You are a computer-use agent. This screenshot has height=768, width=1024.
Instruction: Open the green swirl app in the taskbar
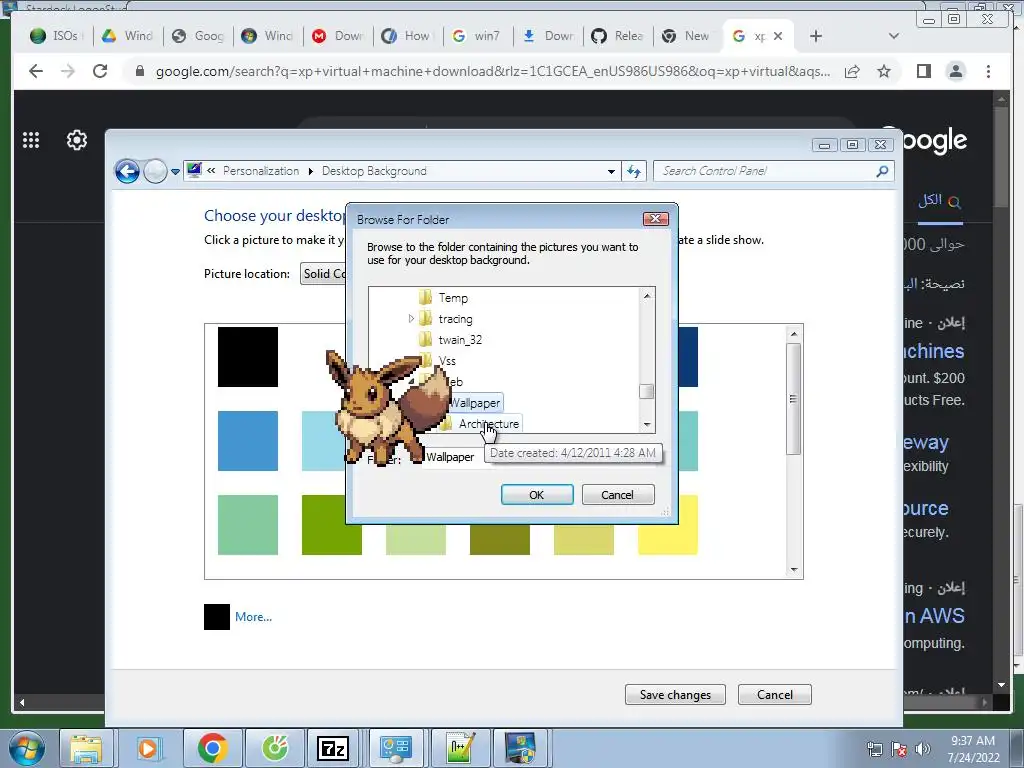click(274, 748)
